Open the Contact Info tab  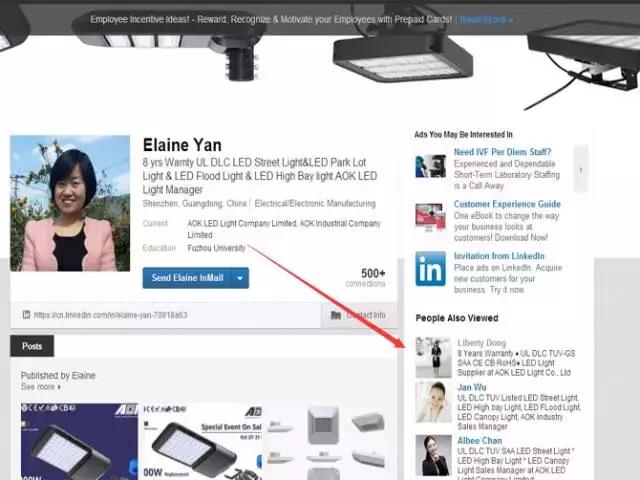[x=359, y=315]
